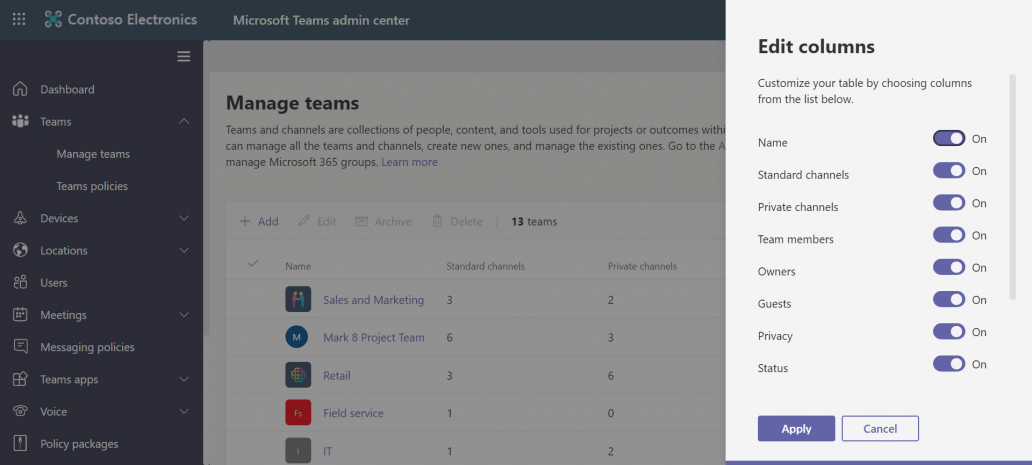This screenshot has width=1032, height=465.
Task: Expand the Voice section chevron
Action: click(184, 411)
